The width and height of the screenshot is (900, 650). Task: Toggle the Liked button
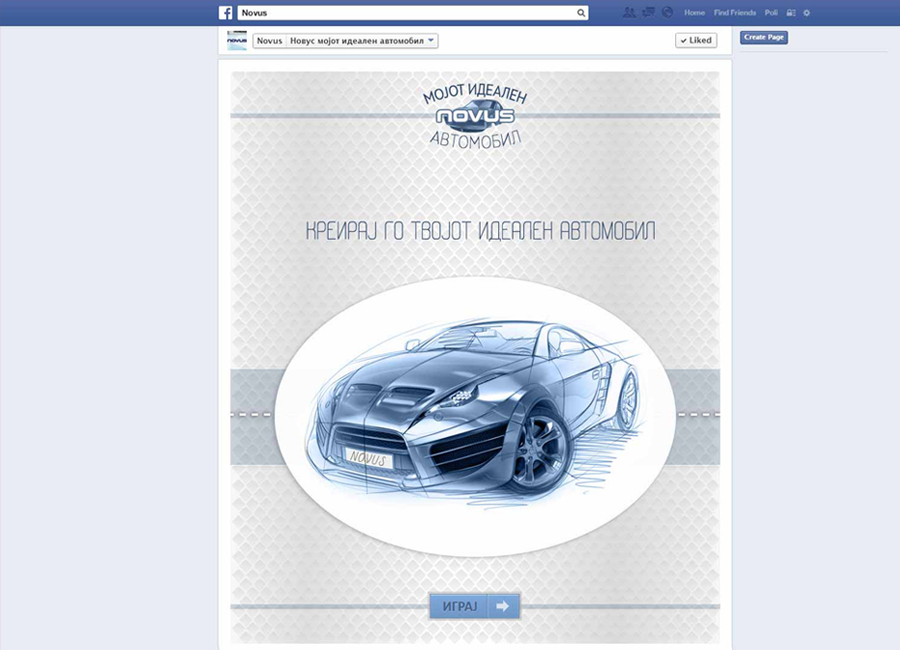[695, 41]
